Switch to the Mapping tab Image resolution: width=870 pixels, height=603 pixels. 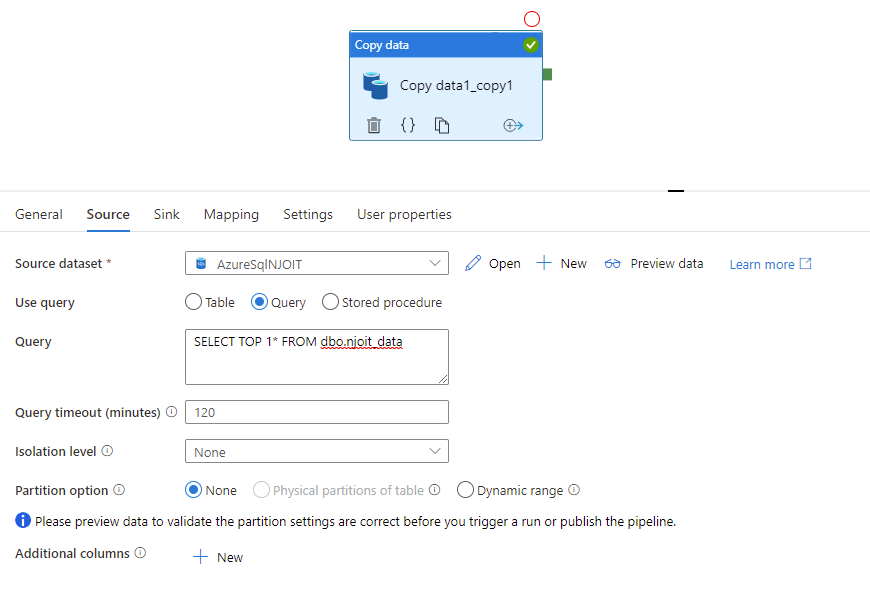[x=231, y=214]
